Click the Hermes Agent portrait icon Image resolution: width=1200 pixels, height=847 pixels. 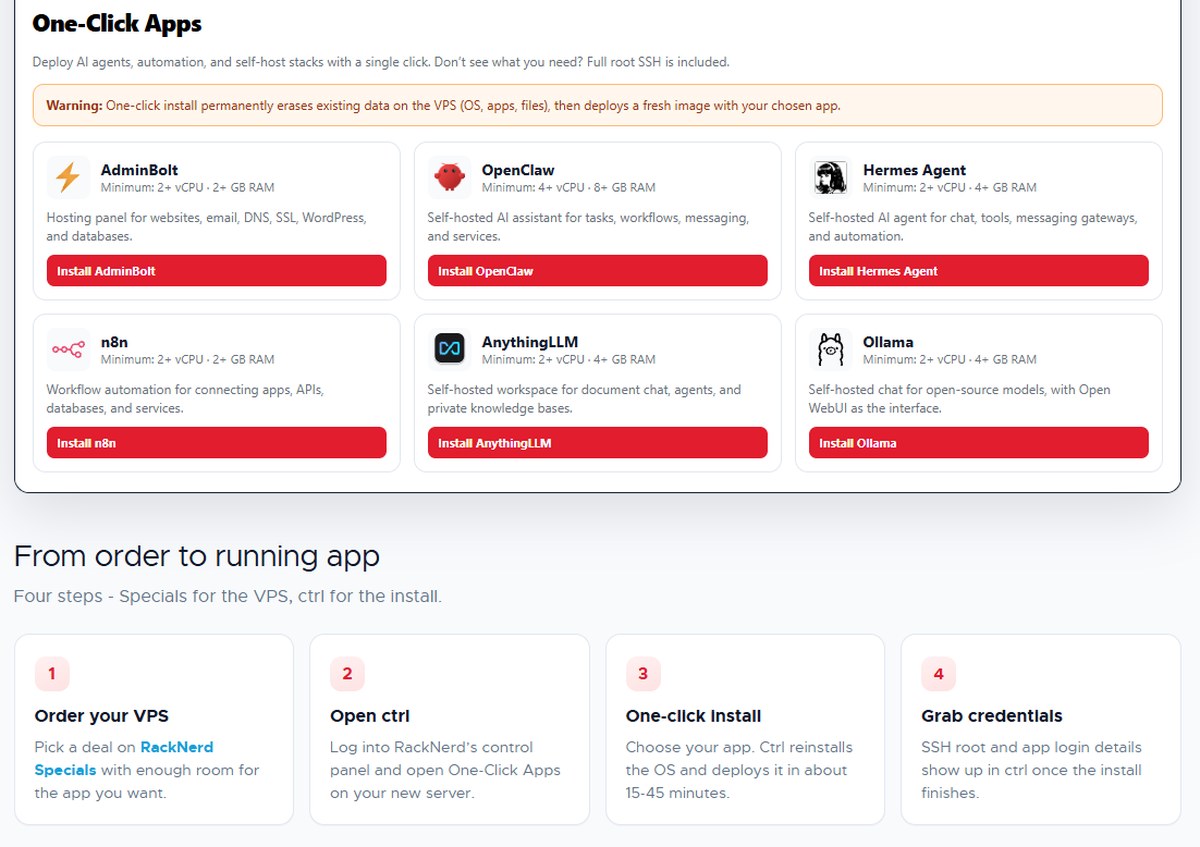830,177
